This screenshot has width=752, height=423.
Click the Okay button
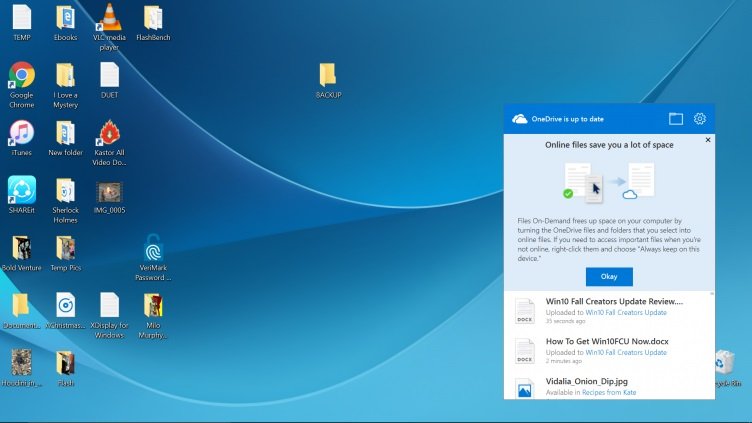click(x=609, y=277)
